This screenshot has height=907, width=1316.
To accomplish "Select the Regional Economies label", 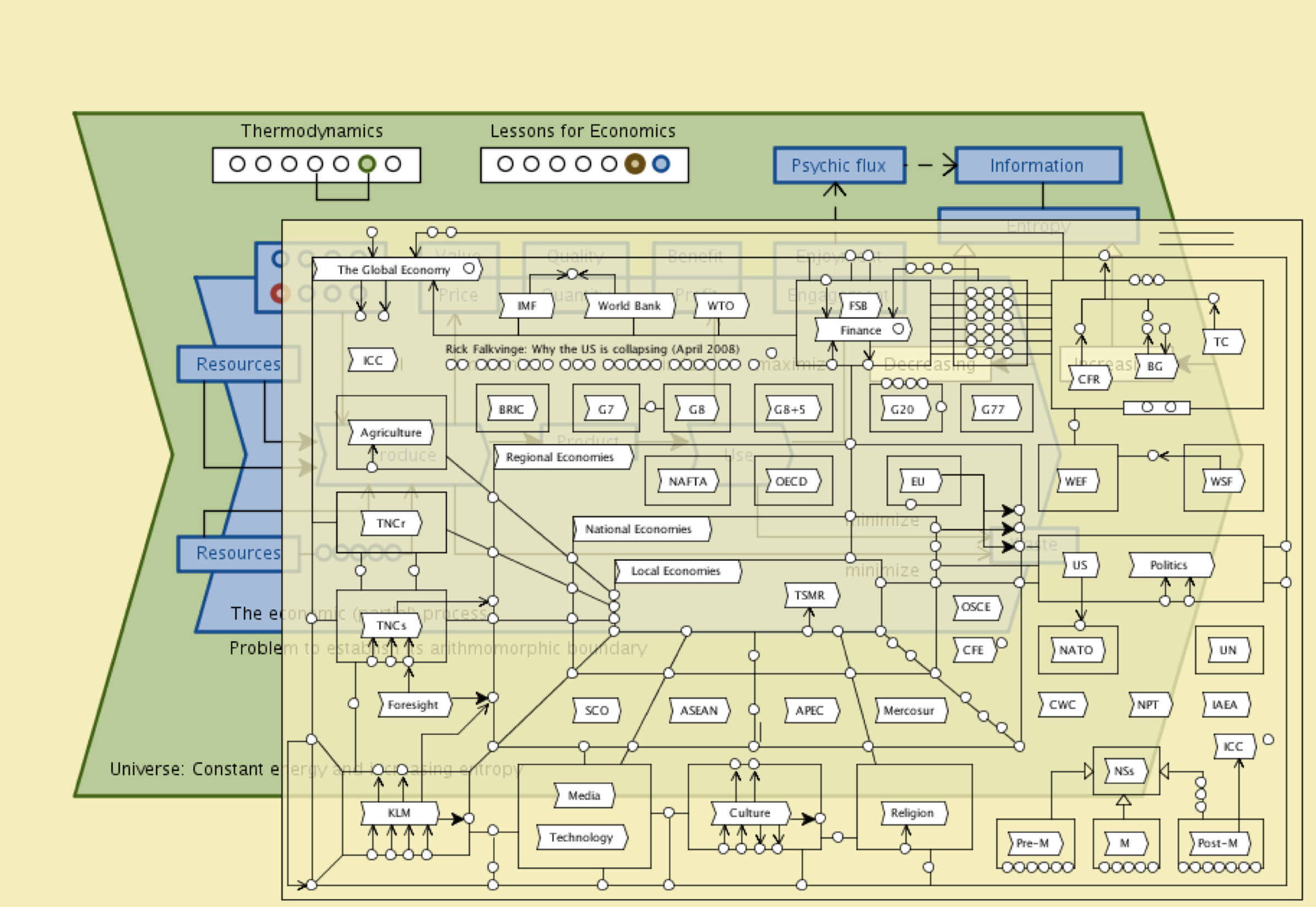I will [x=560, y=457].
